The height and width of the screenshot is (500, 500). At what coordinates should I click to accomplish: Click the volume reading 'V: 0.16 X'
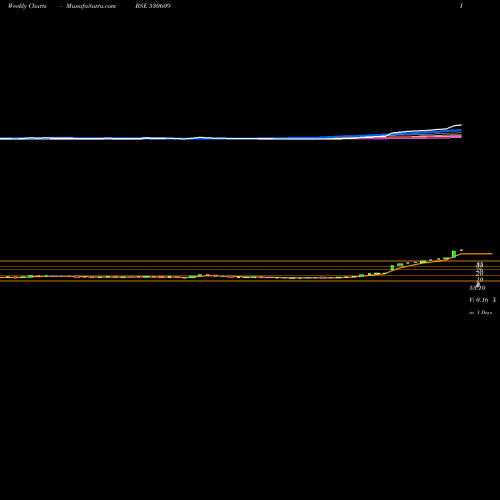click(483, 300)
